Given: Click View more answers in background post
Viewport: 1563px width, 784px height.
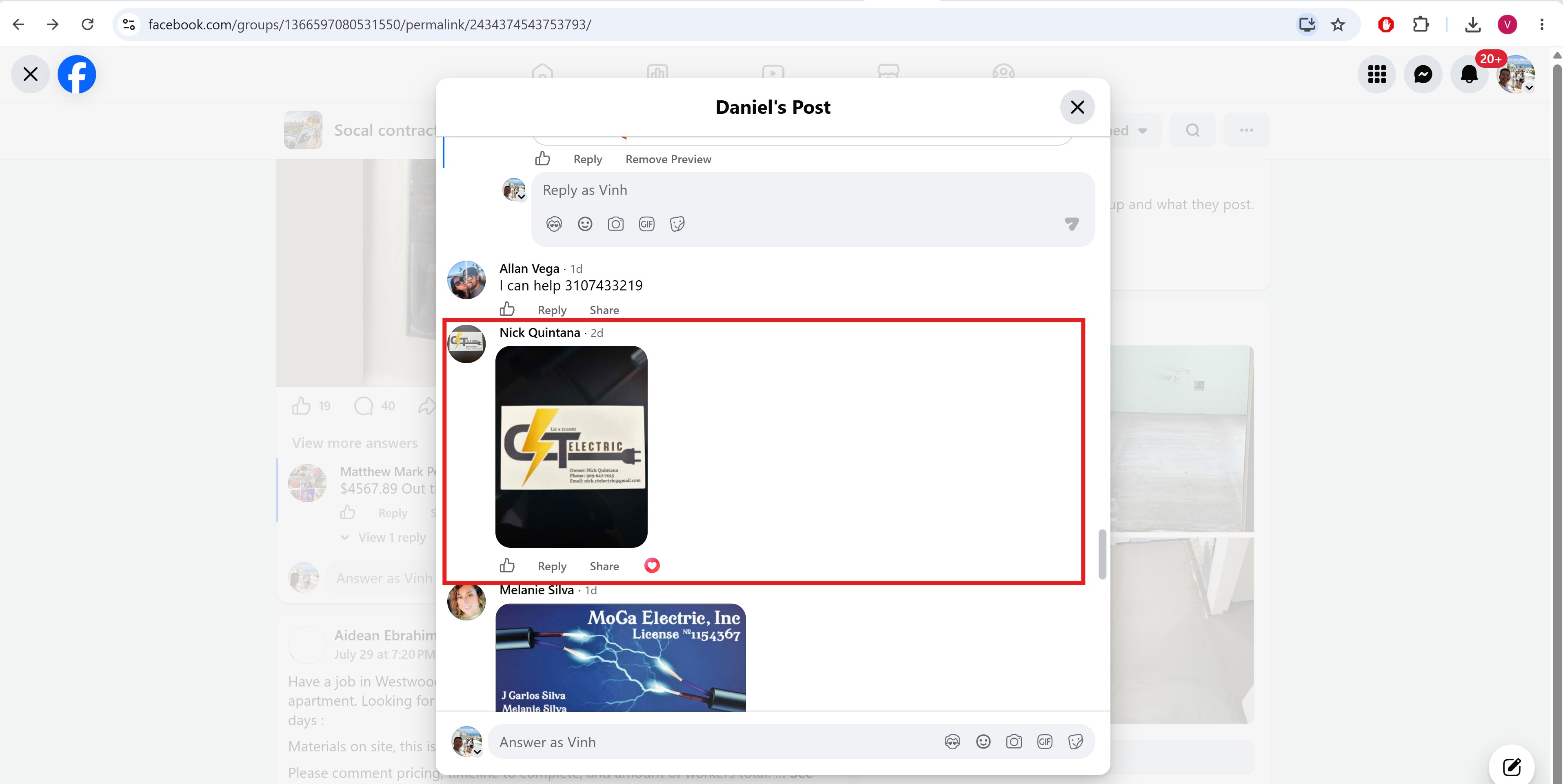Looking at the screenshot, I should pyautogui.click(x=354, y=443).
